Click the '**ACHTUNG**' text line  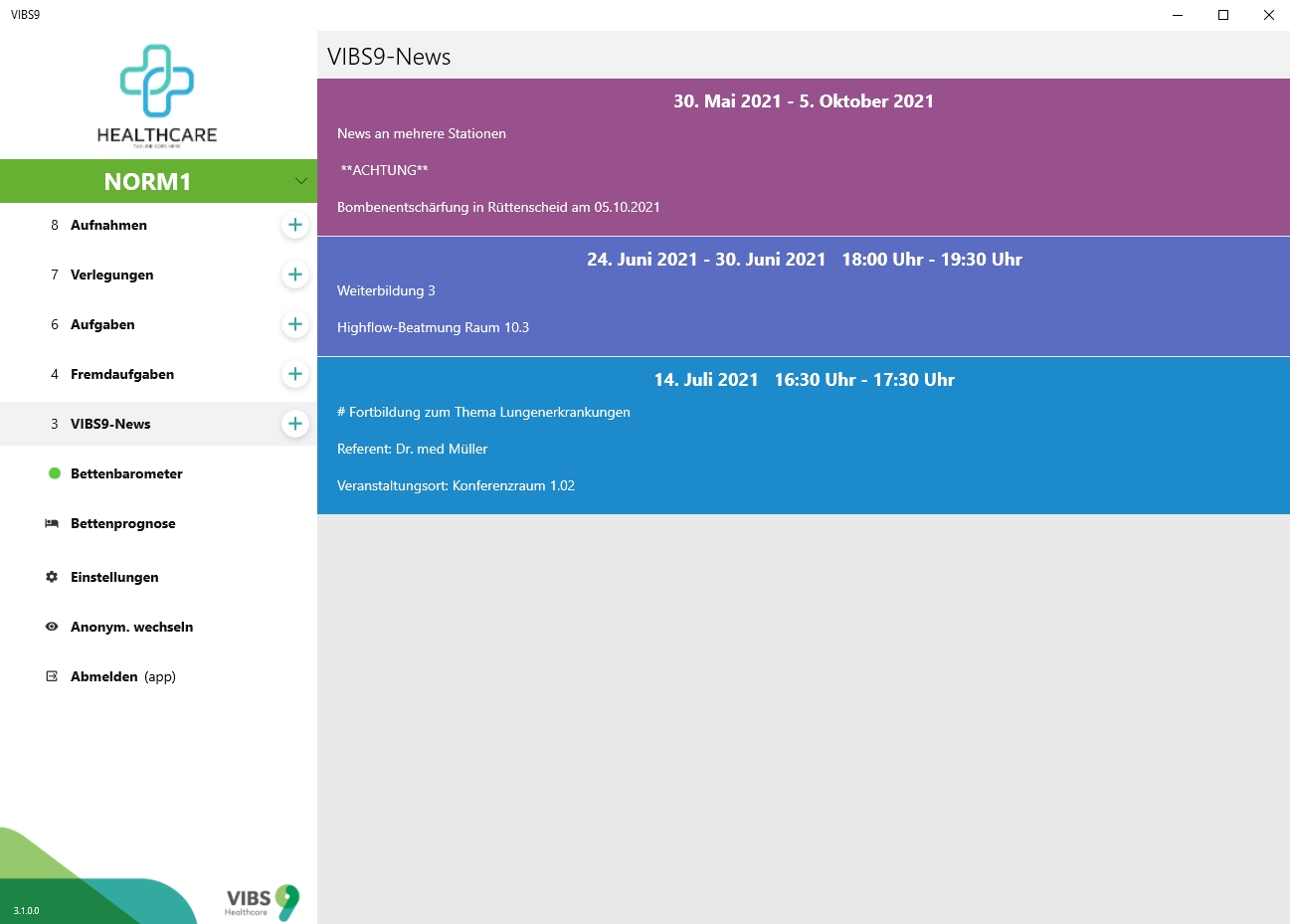pos(384,170)
